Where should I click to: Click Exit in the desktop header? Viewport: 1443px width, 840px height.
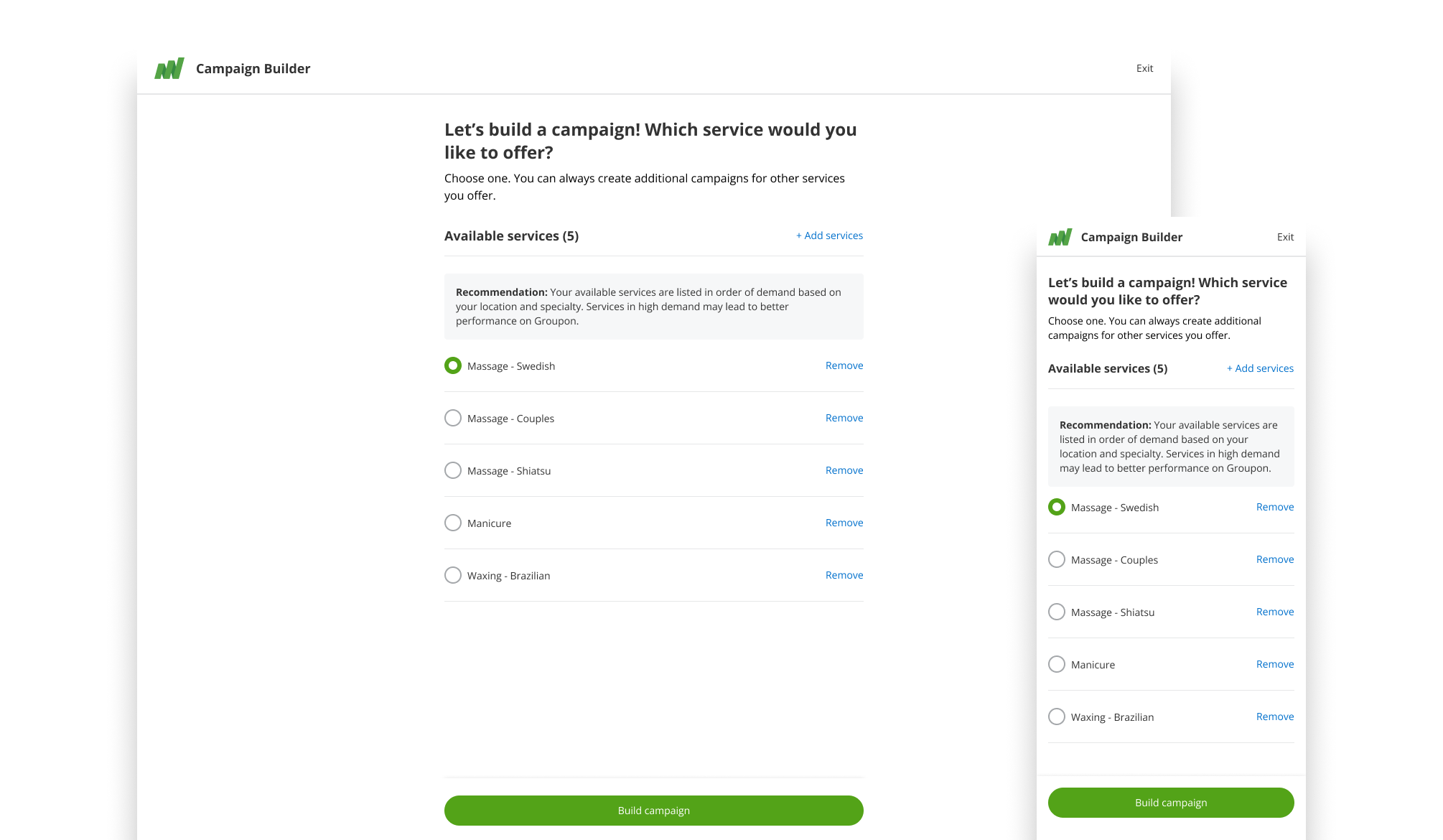pos(1144,68)
